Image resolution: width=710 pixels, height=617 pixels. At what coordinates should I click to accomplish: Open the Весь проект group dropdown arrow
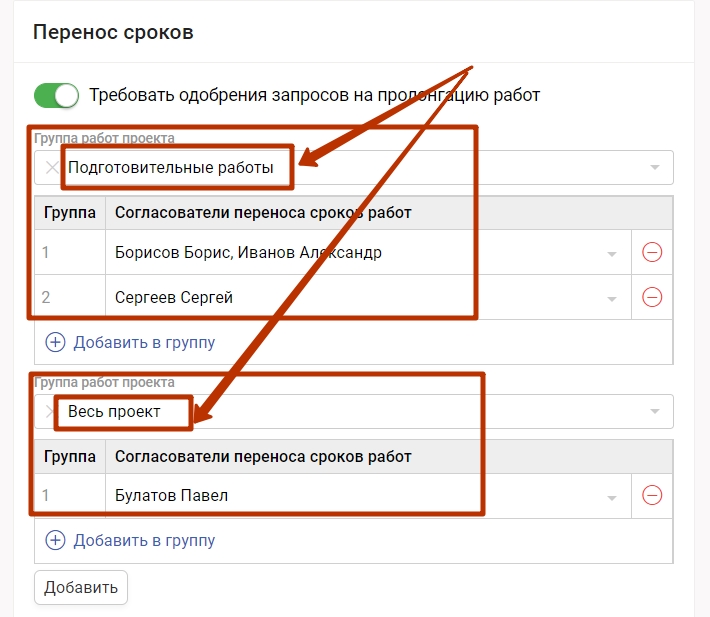tap(655, 411)
